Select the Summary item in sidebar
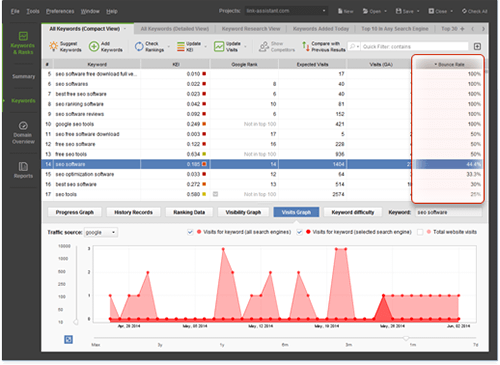This screenshot has width=500, height=365. pos(23,76)
